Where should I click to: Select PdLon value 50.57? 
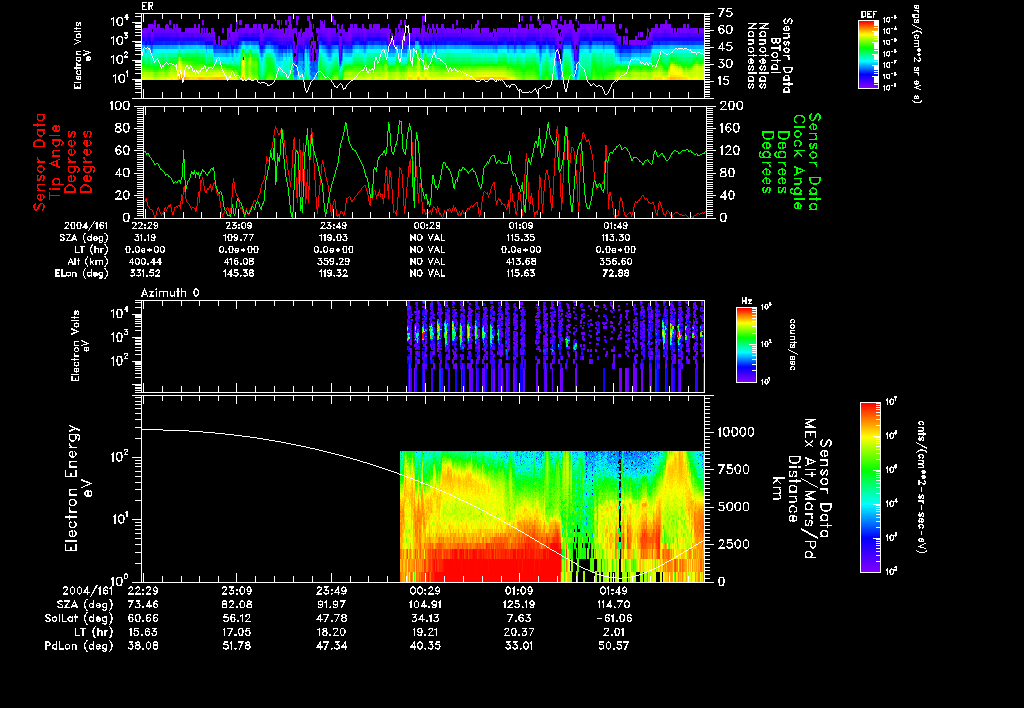coord(614,645)
